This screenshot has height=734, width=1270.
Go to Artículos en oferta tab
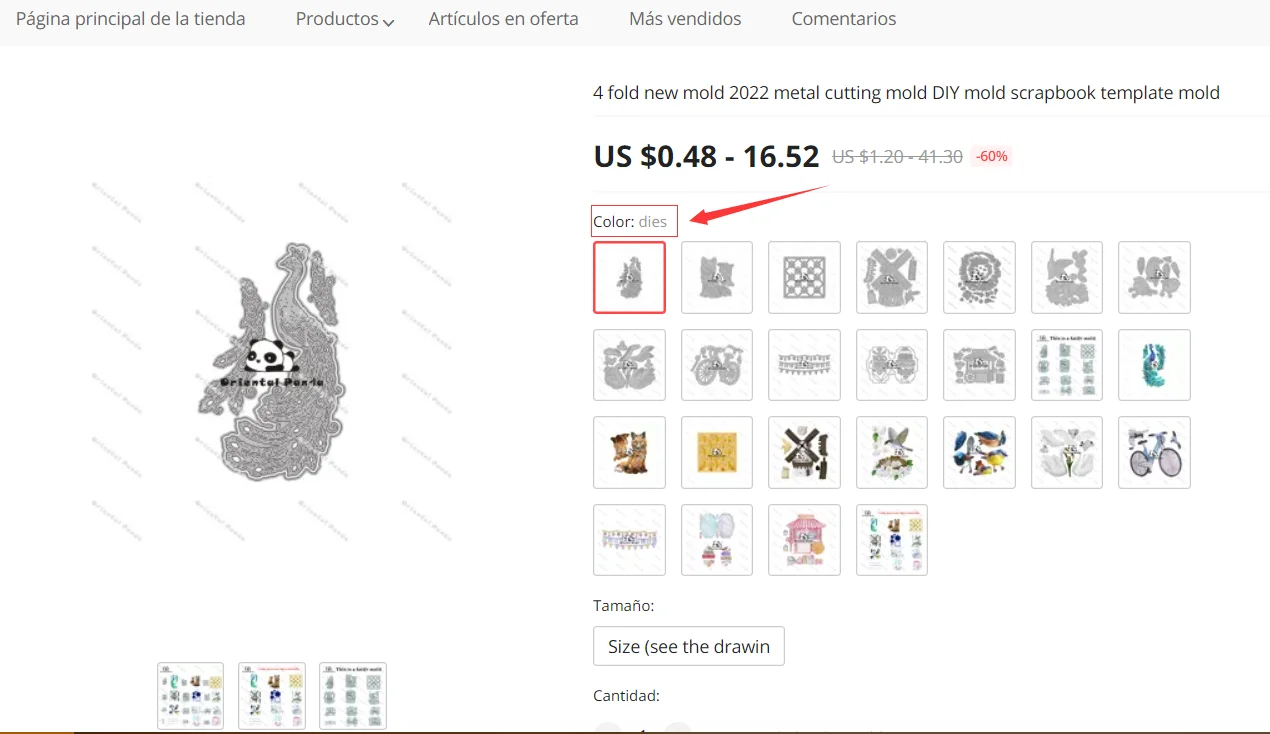(503, 19)
